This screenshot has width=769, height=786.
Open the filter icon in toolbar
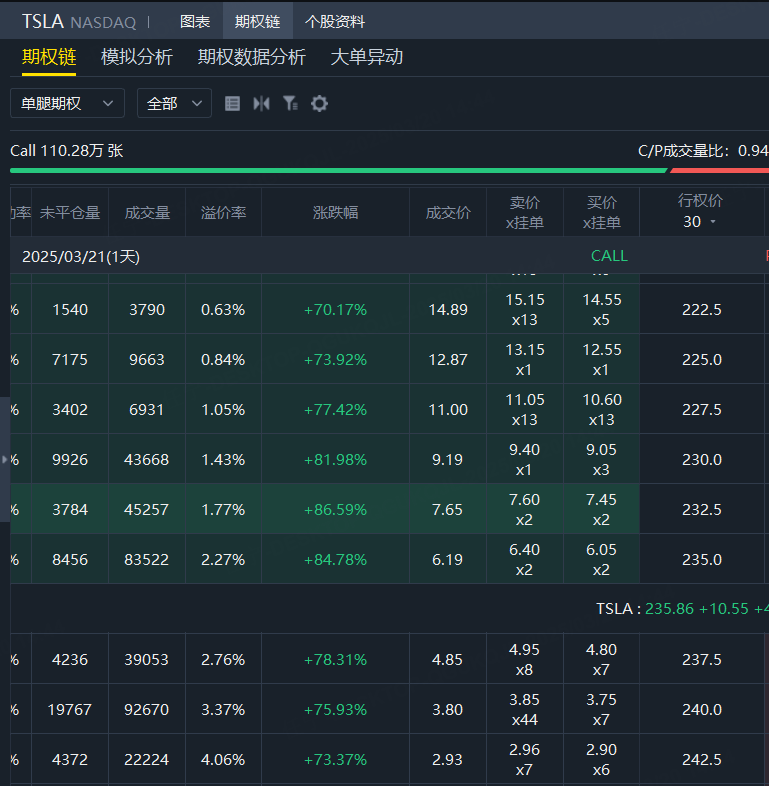(x=290, y=103)
